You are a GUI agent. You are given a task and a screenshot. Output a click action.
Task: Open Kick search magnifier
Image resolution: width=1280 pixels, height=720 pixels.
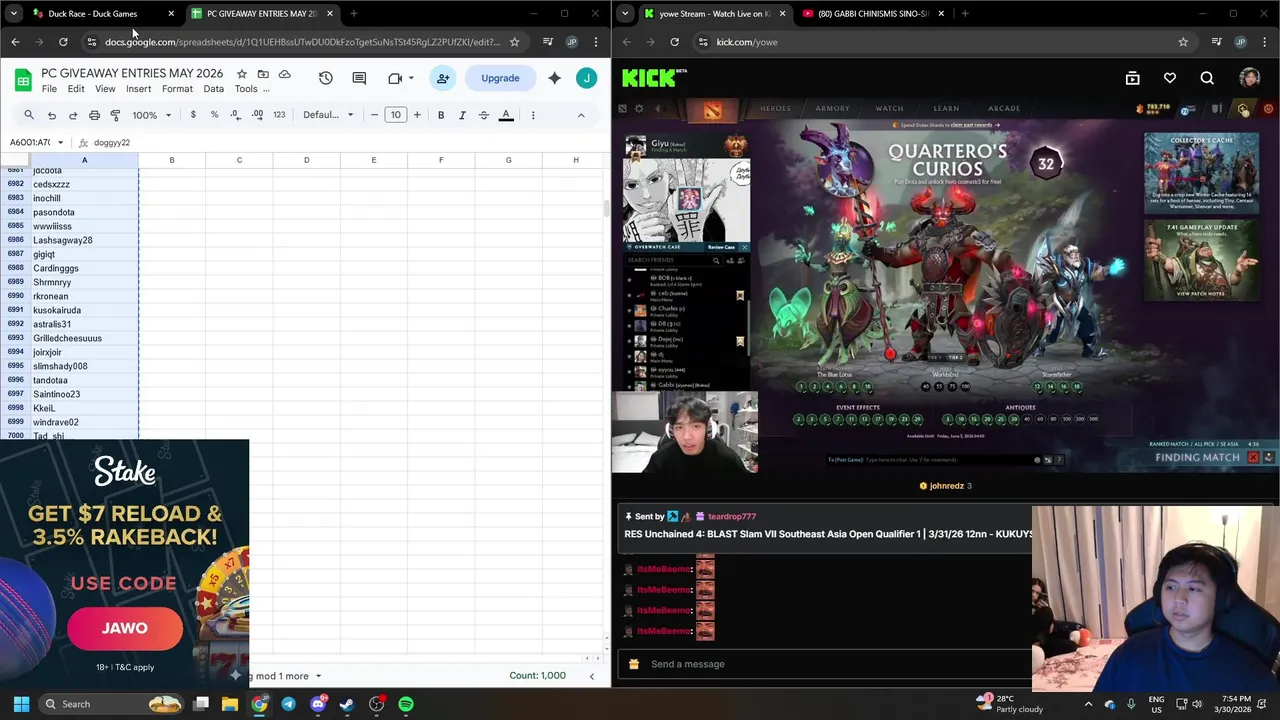click(x=1207, y=78)
